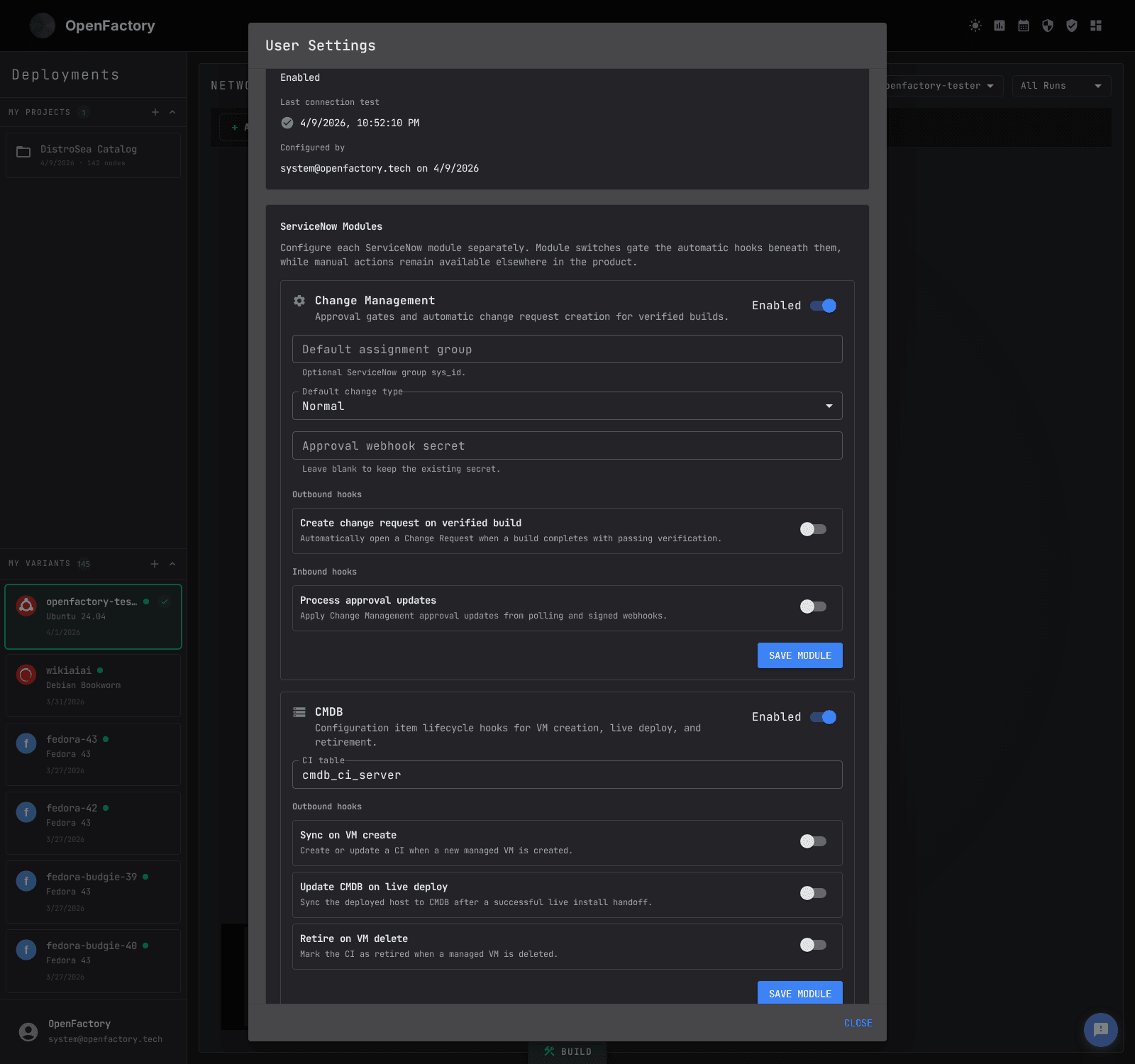1135x1064 pixels.
Task: Enable Retire on VM delete hook
Action: (x=813, y=945)
